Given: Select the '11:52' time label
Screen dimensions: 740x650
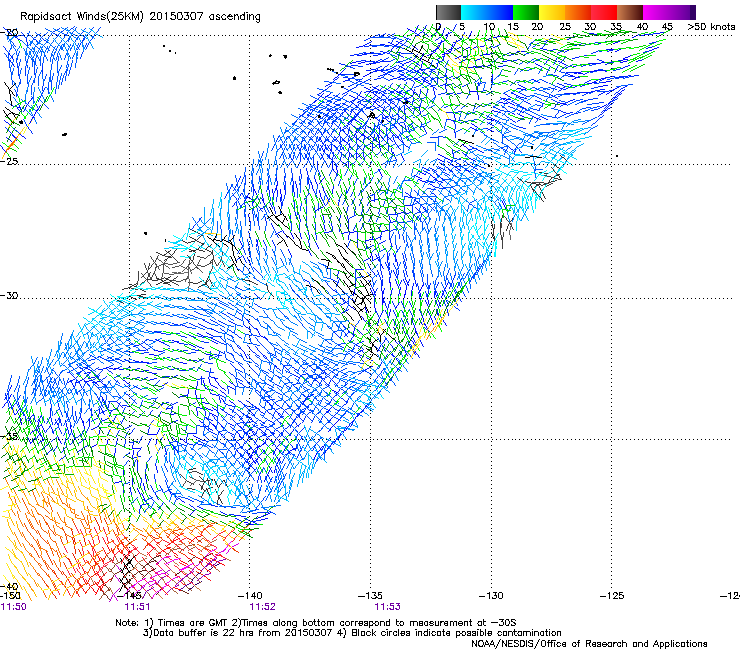Looking at the screenshot, I should click(262, 607).
